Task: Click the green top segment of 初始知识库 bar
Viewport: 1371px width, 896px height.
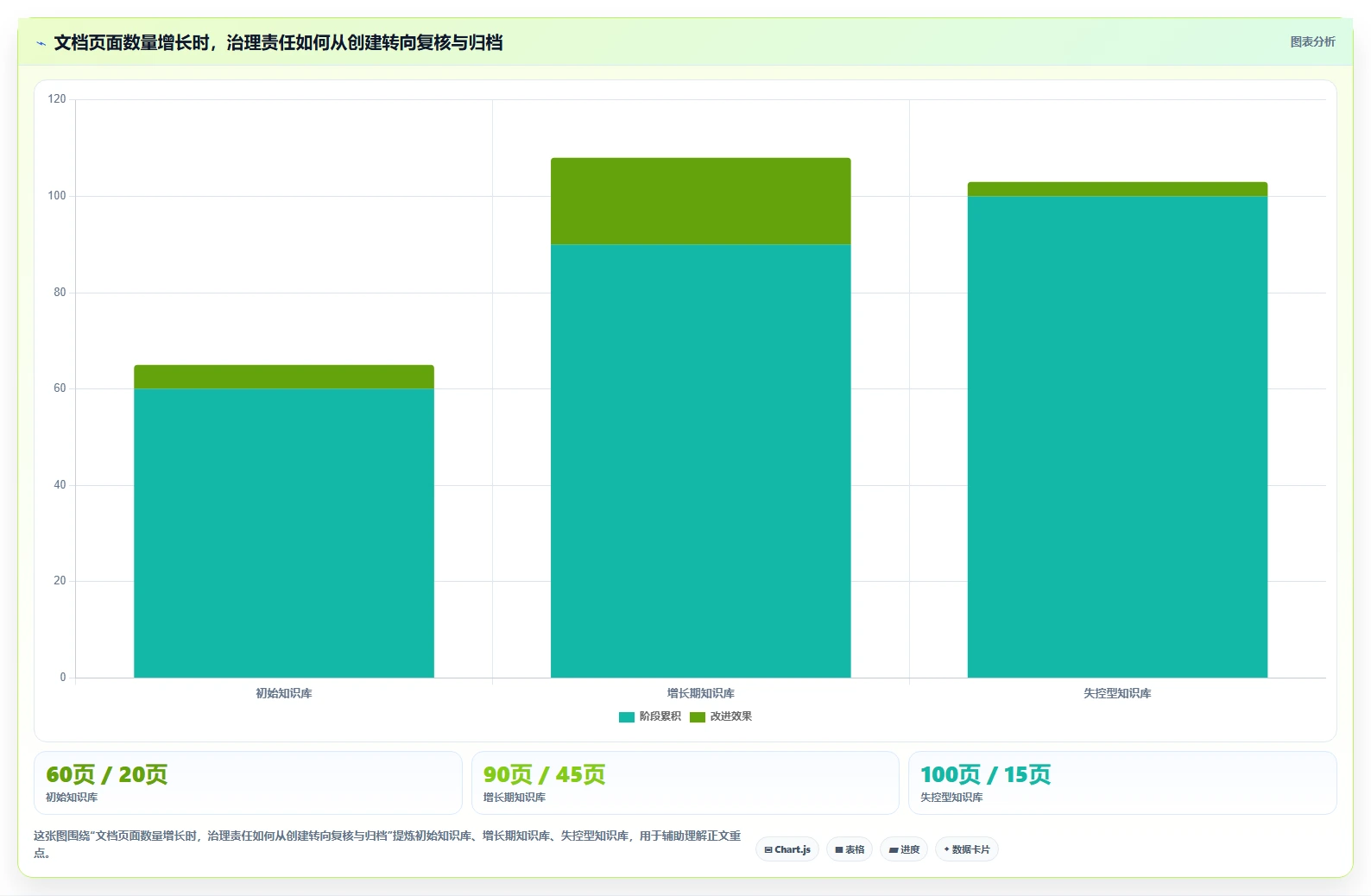Action: tap(284, 376)
